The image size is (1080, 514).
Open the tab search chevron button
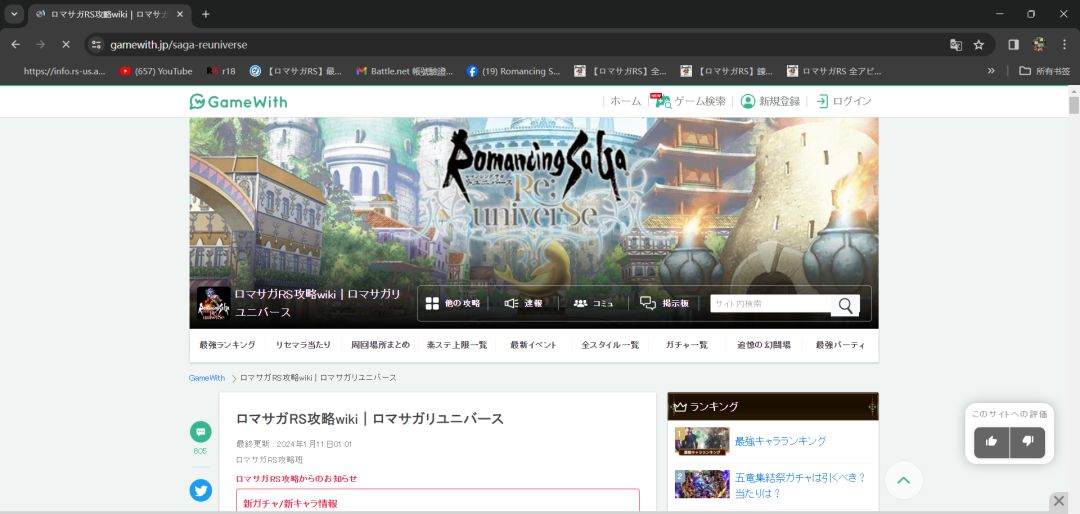[13, 14]
